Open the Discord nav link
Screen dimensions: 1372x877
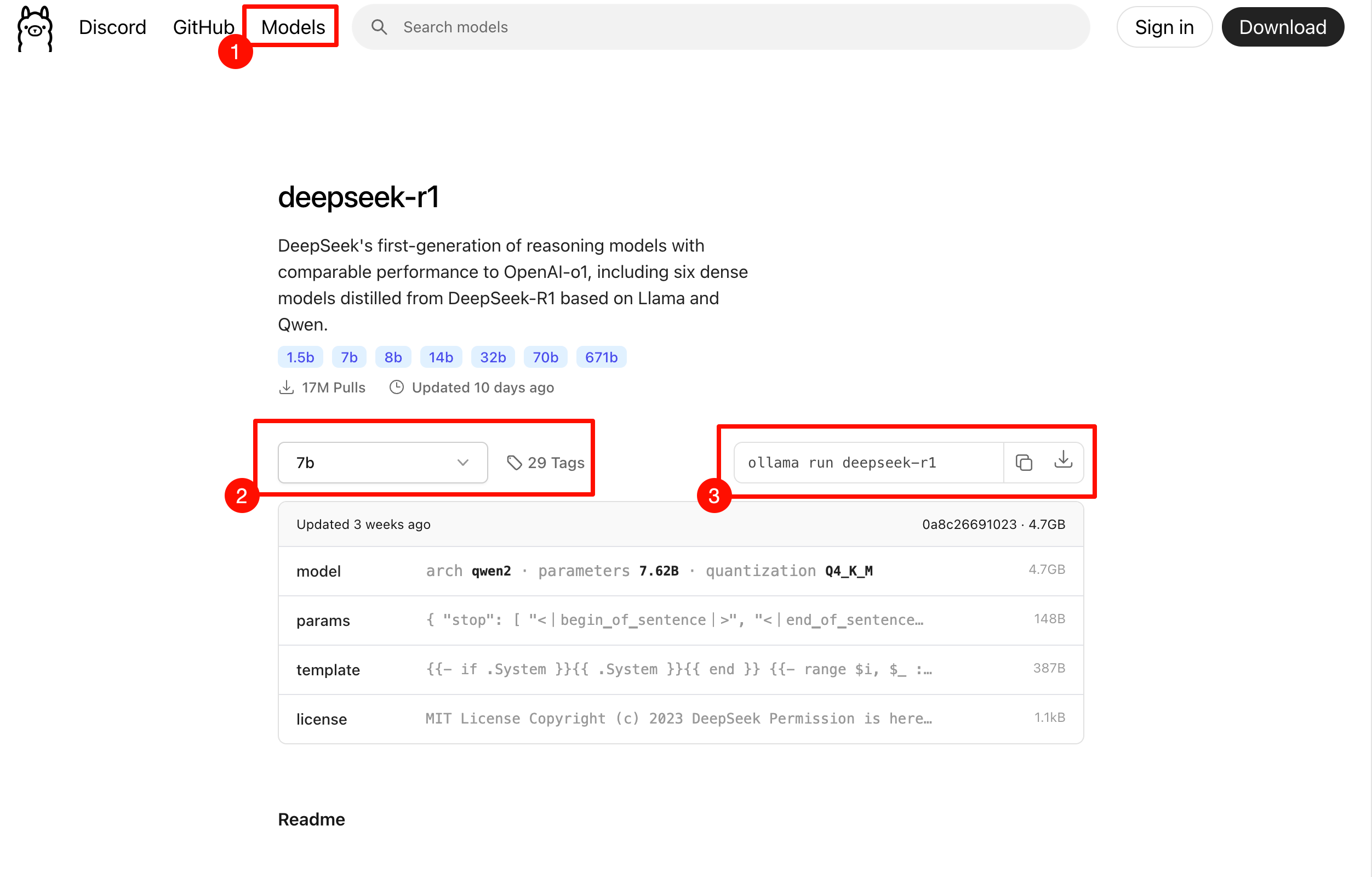click(x=112, y=27)
